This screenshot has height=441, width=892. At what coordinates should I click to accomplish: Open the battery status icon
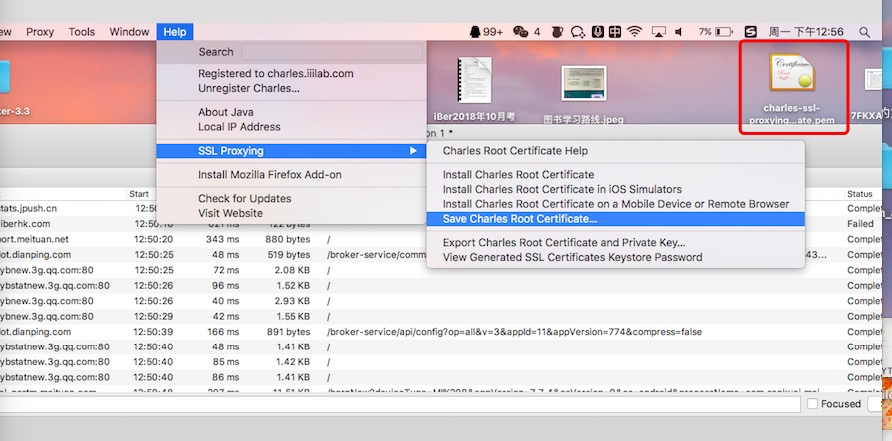click(724, 32)
